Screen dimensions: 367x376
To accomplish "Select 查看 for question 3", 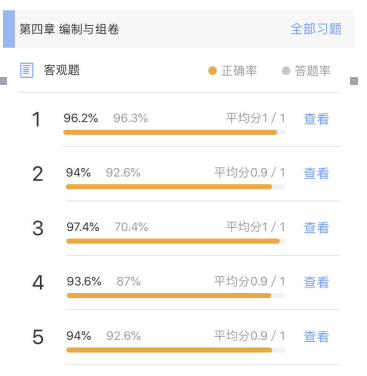I will (316, 228).
